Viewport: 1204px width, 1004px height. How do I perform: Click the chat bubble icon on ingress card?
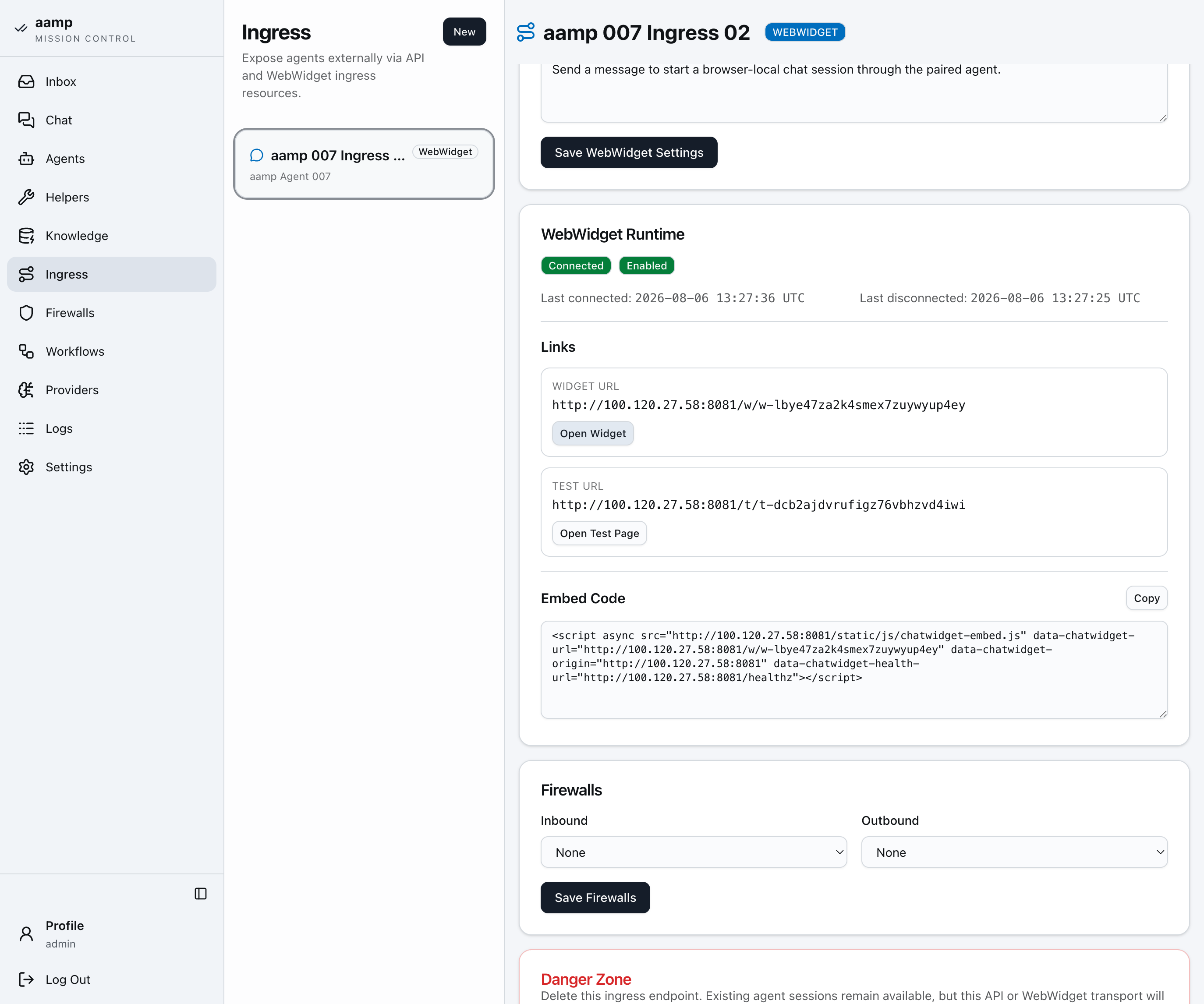[x=257, y=156]
